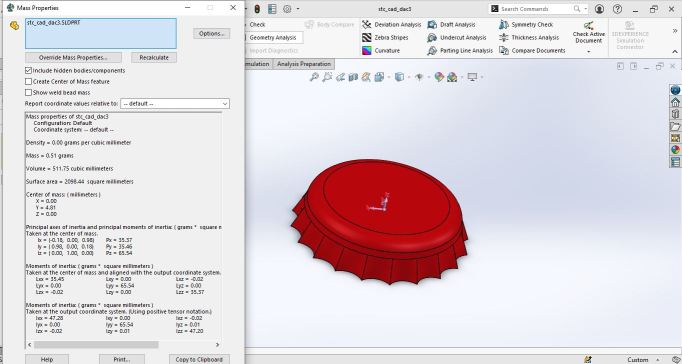
Task: Collapse the CommandManager ribbon
Action: coord(675,52)
